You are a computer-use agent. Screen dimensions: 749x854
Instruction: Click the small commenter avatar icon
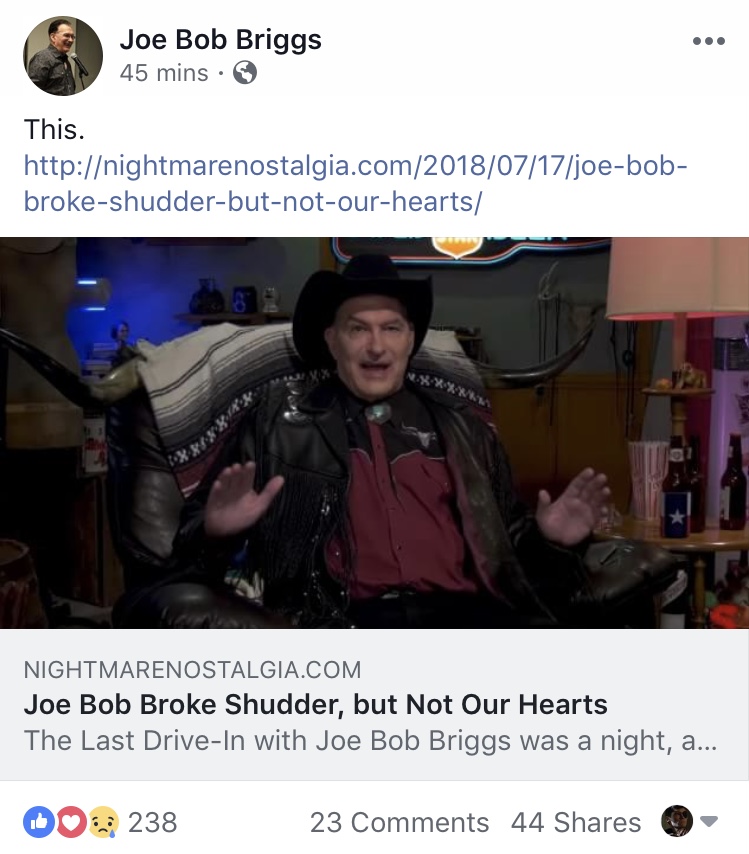[x=677, y=821]
